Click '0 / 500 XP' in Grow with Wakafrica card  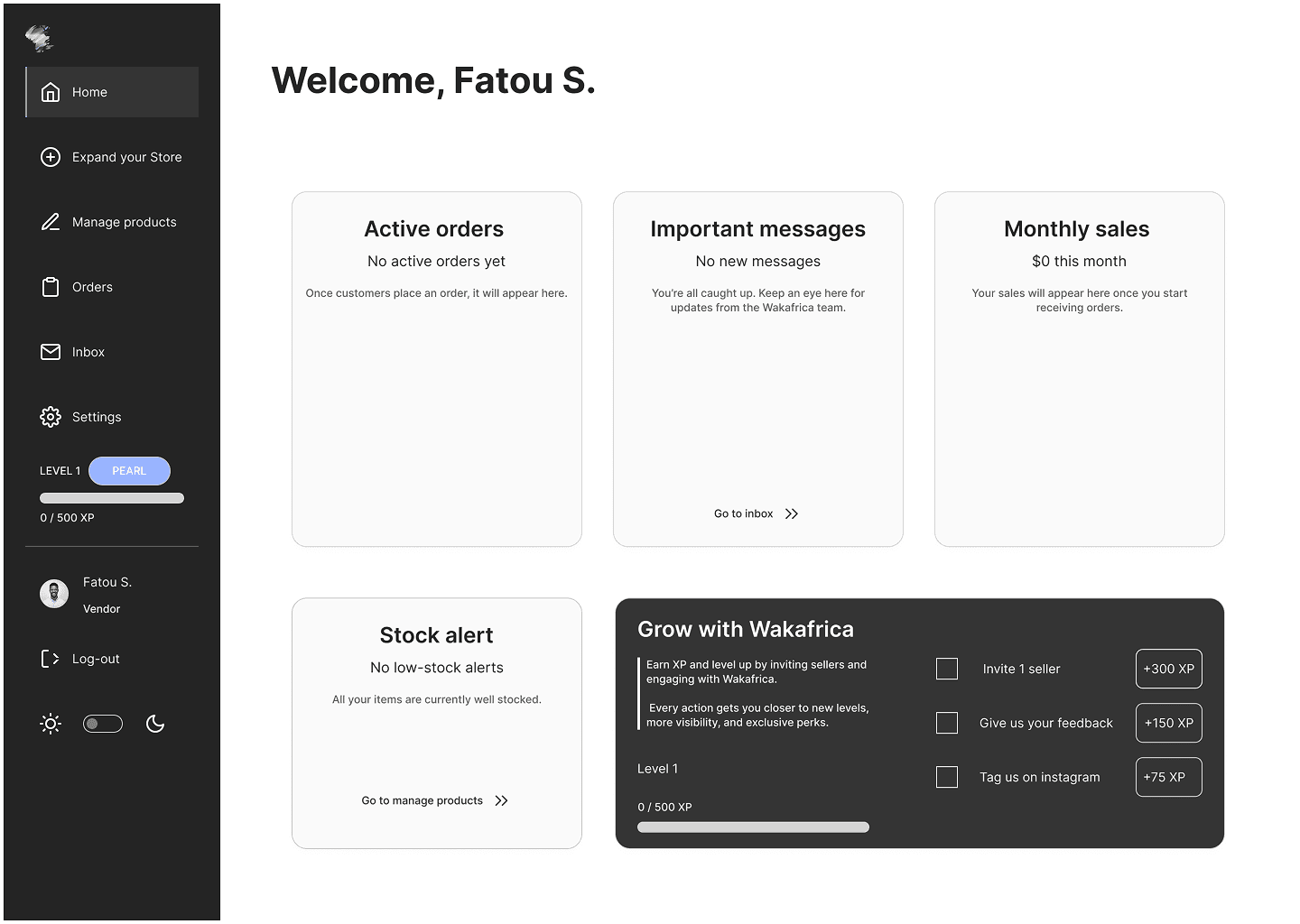click(x=665, y=808)
